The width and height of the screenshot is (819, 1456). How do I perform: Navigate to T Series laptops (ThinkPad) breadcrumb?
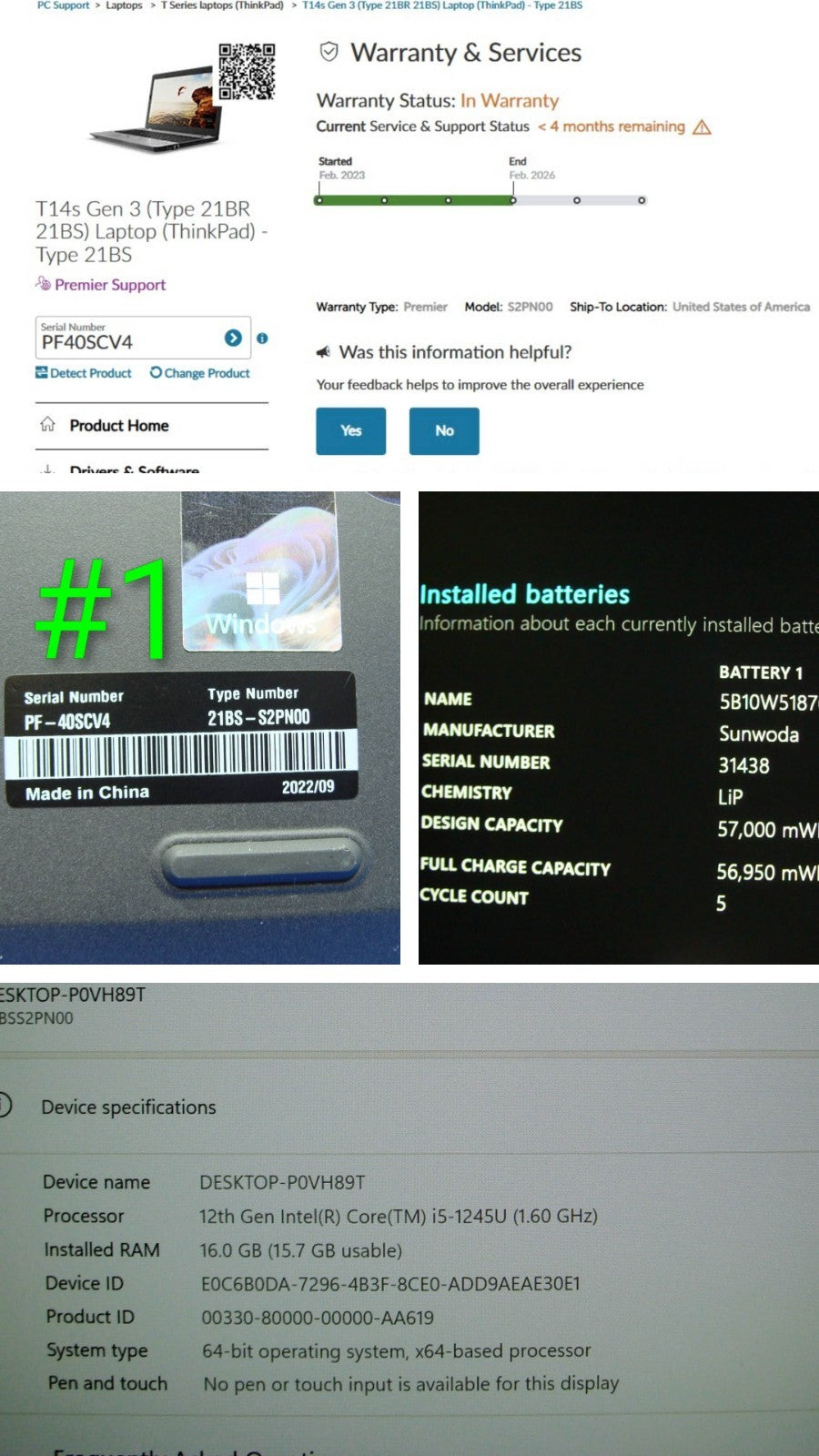tap(222, 5)
